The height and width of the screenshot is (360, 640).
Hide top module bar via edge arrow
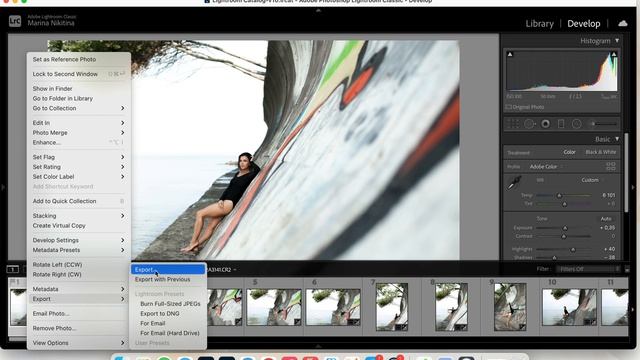pyautogui.click(x=318, y=11)
